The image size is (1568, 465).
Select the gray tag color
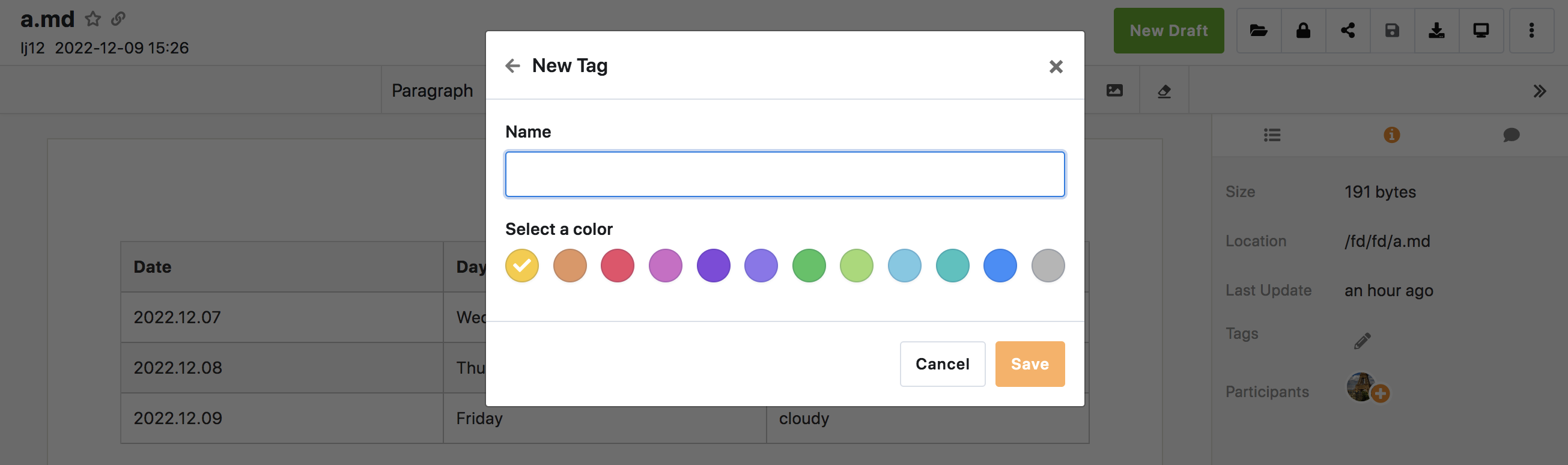click(1048, 266)
